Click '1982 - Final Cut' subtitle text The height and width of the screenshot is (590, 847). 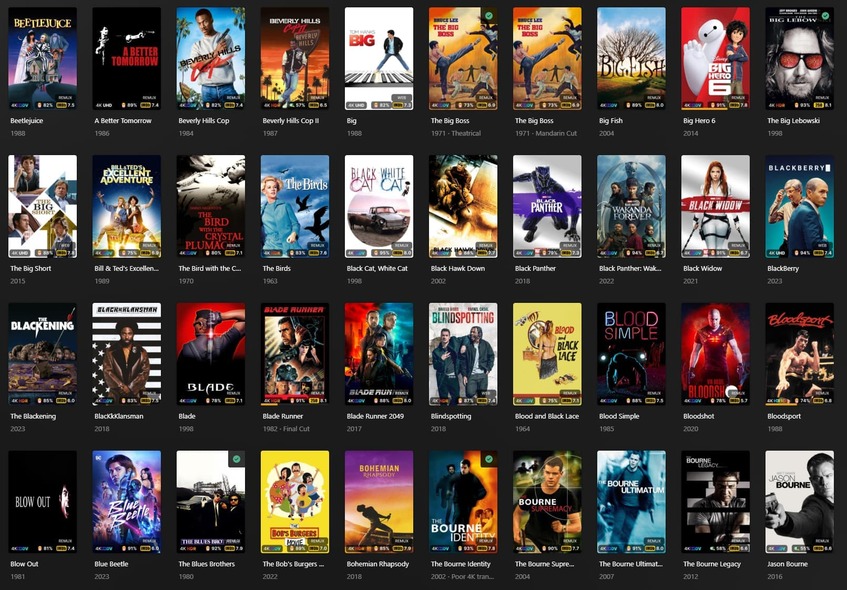coord(286,428)
